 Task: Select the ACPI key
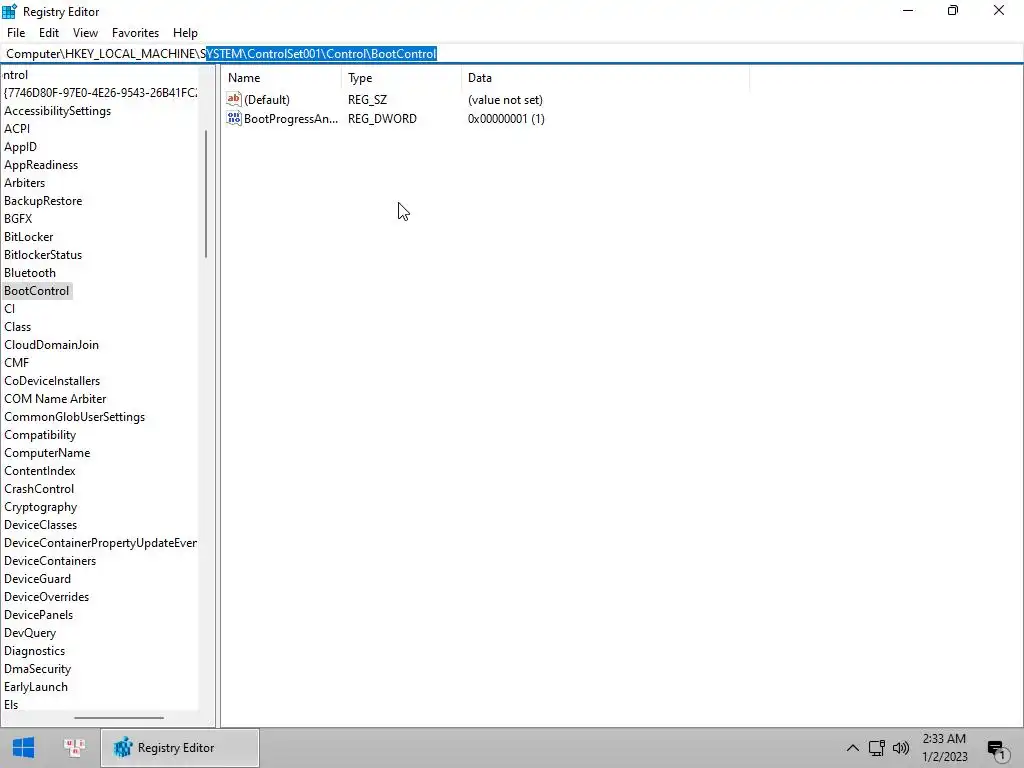tap(17, 129)
